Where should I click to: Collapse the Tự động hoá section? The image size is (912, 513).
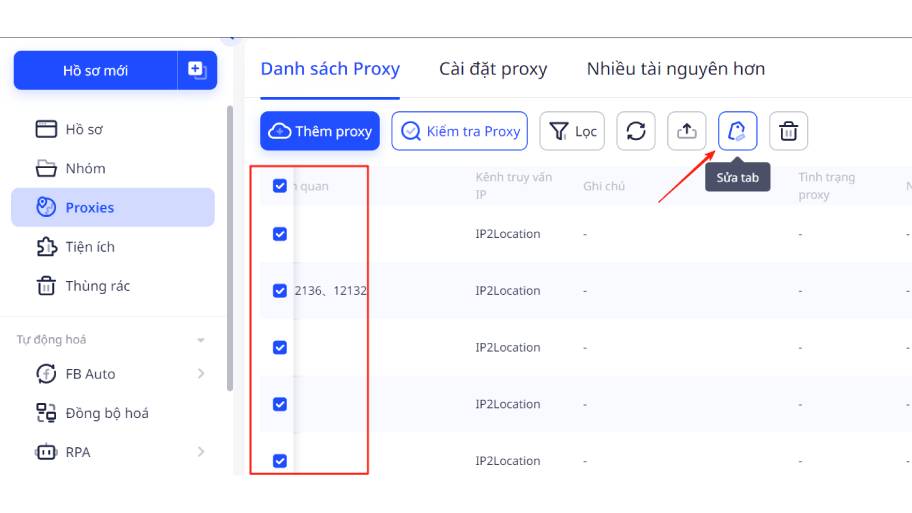pos(201,340)
